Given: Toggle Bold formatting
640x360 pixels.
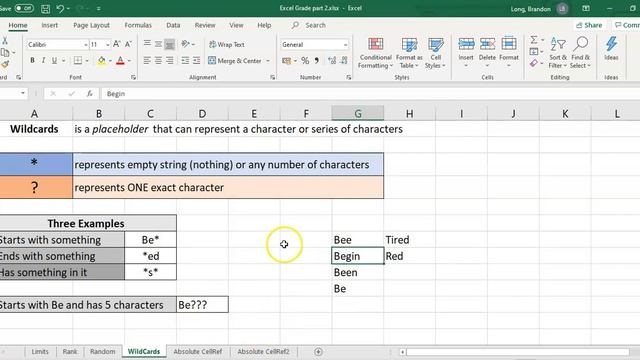Looking at the screenshot, I should [32, 61].
